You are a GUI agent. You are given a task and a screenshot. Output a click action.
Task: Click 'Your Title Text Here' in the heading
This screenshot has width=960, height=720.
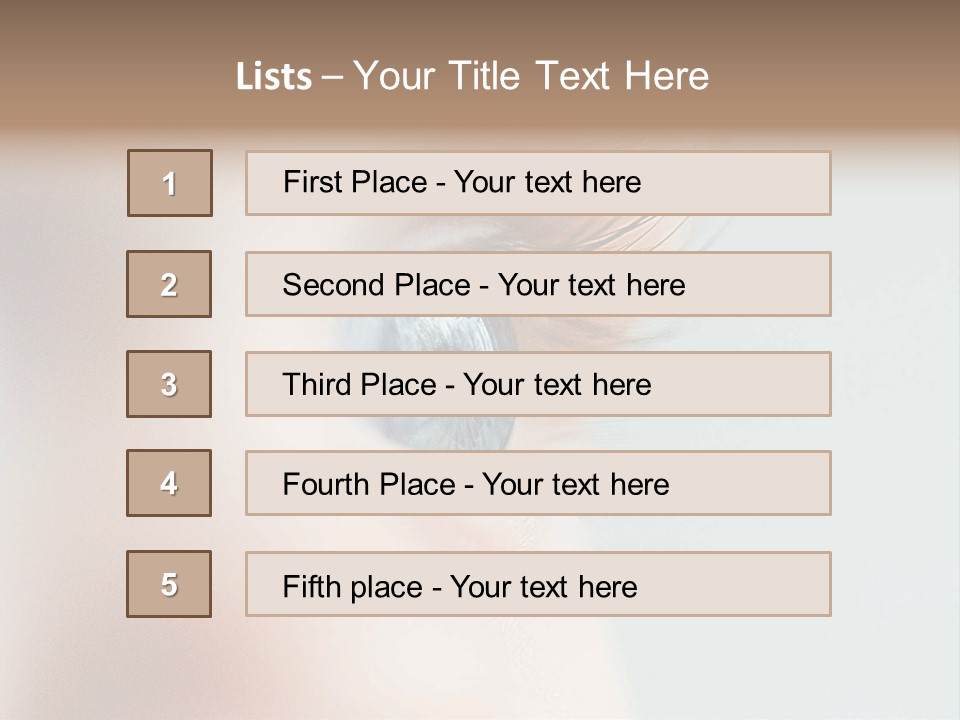(531, 76)
